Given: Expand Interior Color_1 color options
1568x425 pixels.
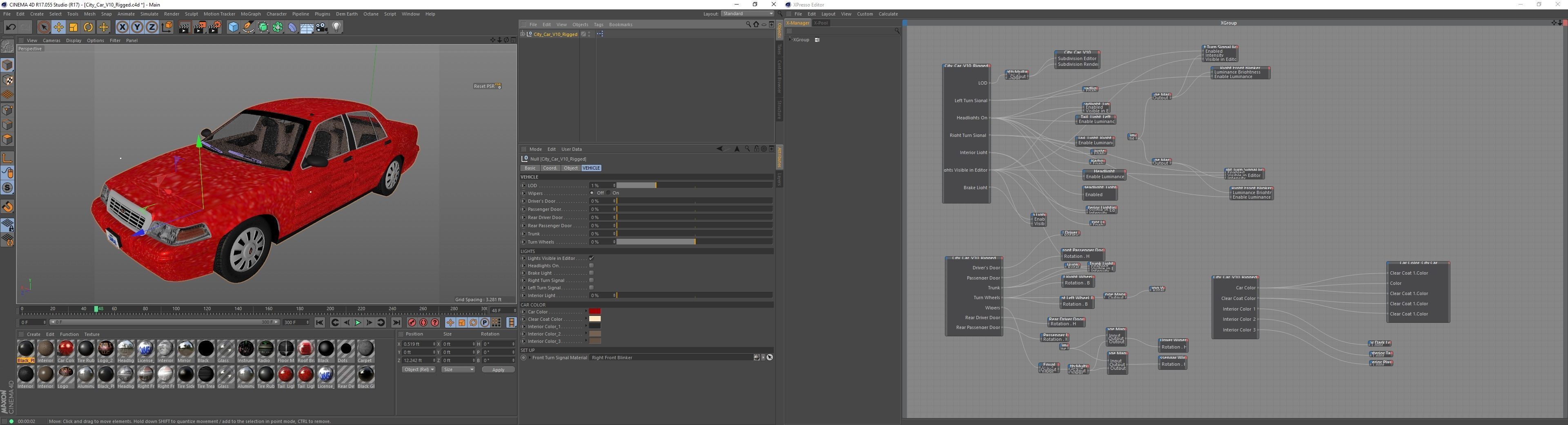Looking at the screenshot, I should 587,327.
